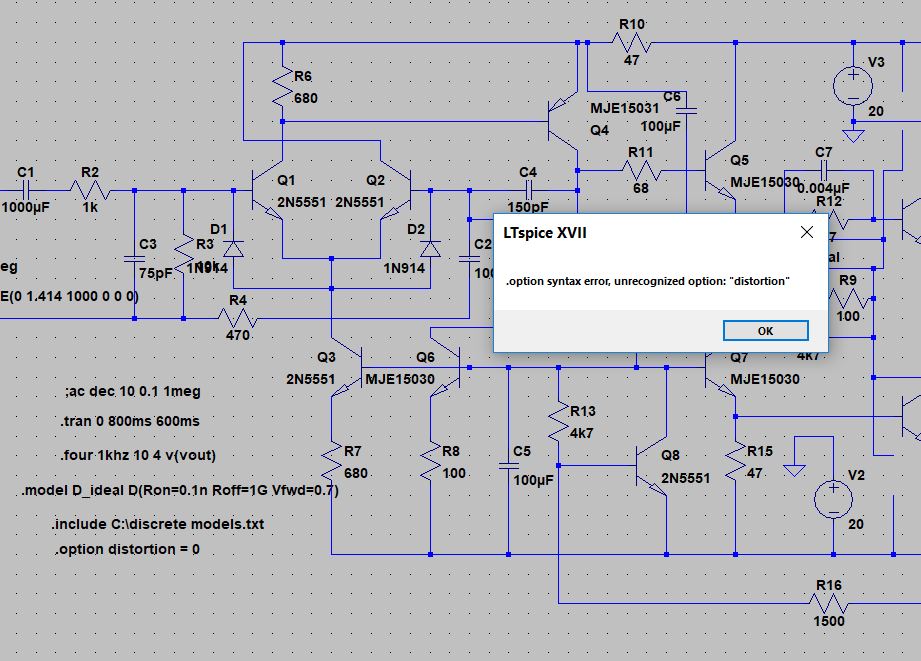This screenshot has width=921, height=661.
Task: Click the R8 resistor label
Action: pos(451,451)
